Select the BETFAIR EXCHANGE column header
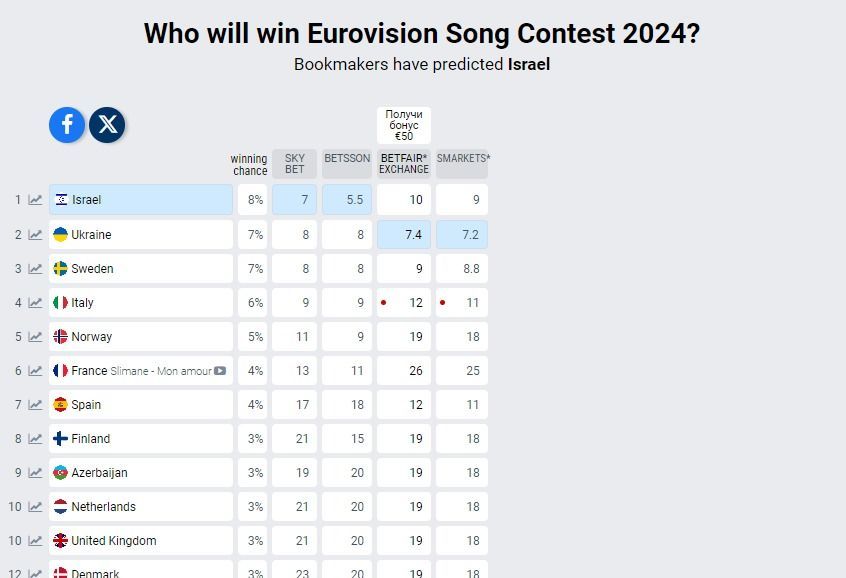 click(x=404, y=164)
